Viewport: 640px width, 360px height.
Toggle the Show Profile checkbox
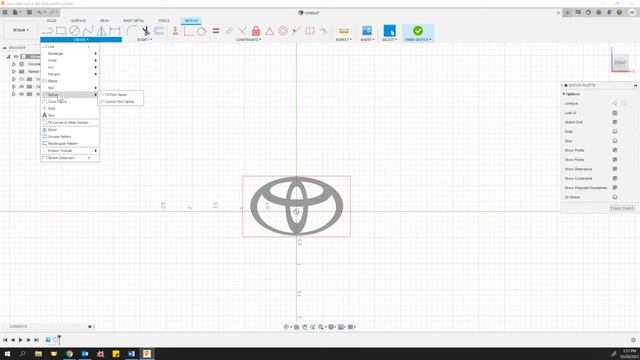click(615, 150)
